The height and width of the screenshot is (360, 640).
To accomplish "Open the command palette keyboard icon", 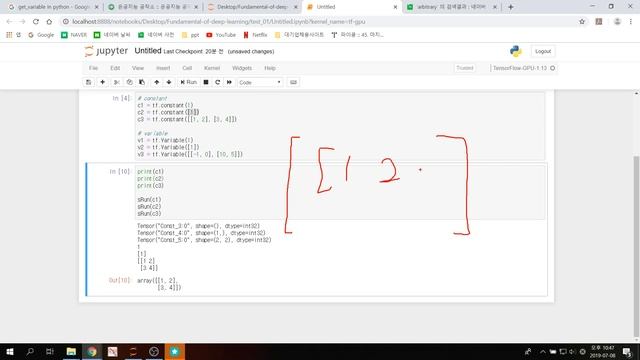I will tap(293, 82).
